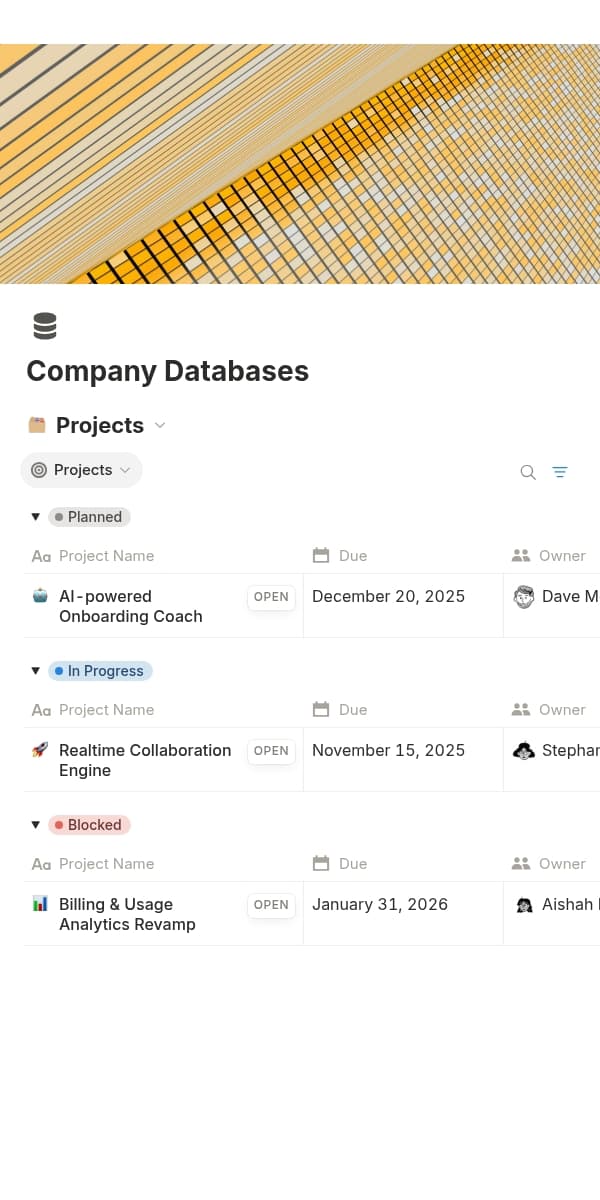
Task: Click the people icon in the Owner column header
Action: pos(520,554)
